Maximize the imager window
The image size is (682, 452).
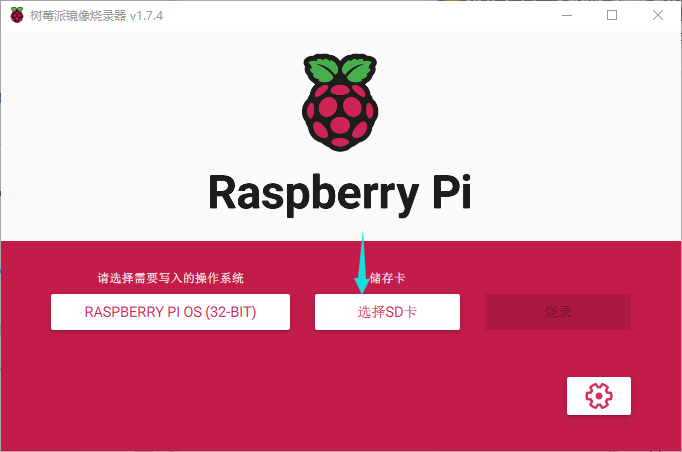(x=612, y=15)
